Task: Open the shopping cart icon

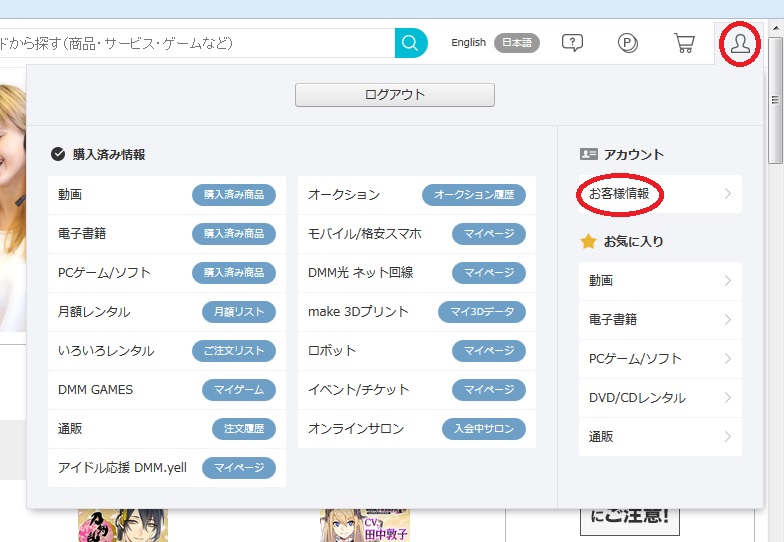Action: pyautogui.click(x=684, y=43)
